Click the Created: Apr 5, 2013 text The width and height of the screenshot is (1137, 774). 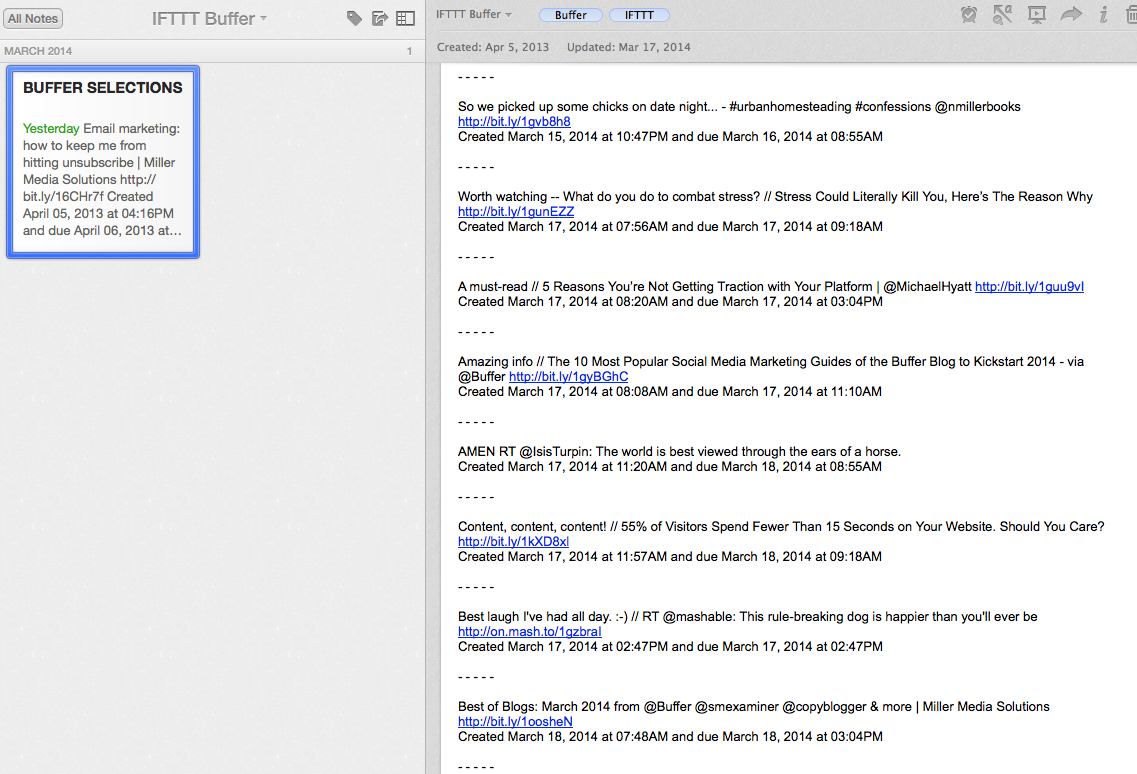click(x=492, y=47)
